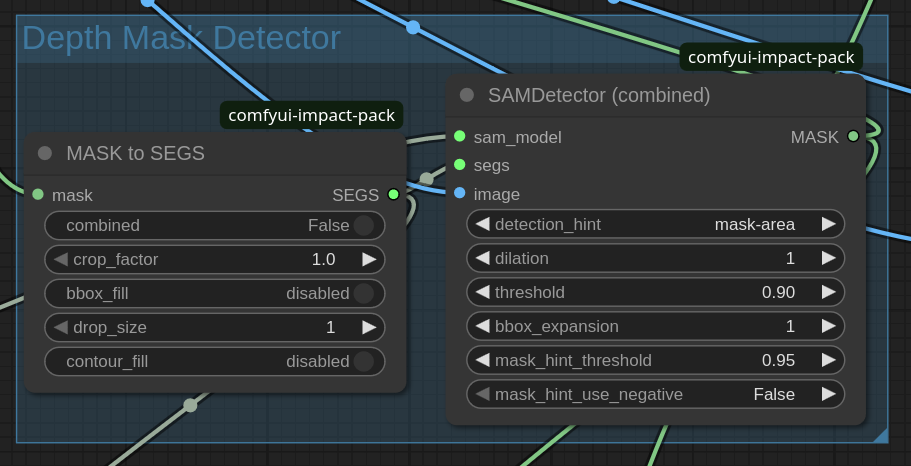Increase drop_size with right arrow

tap(370, 328)
